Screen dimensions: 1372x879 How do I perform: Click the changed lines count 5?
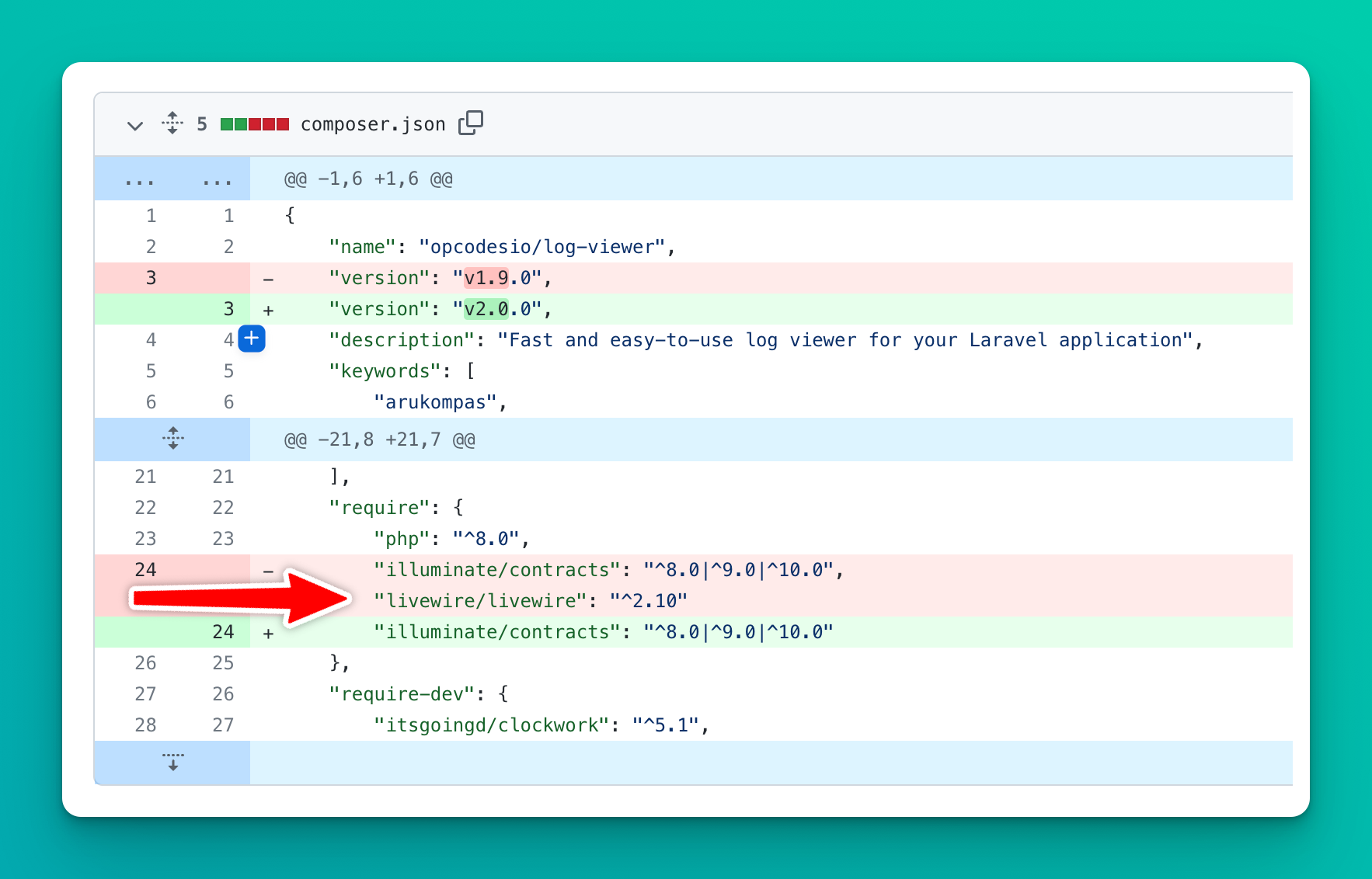(202, 124)
